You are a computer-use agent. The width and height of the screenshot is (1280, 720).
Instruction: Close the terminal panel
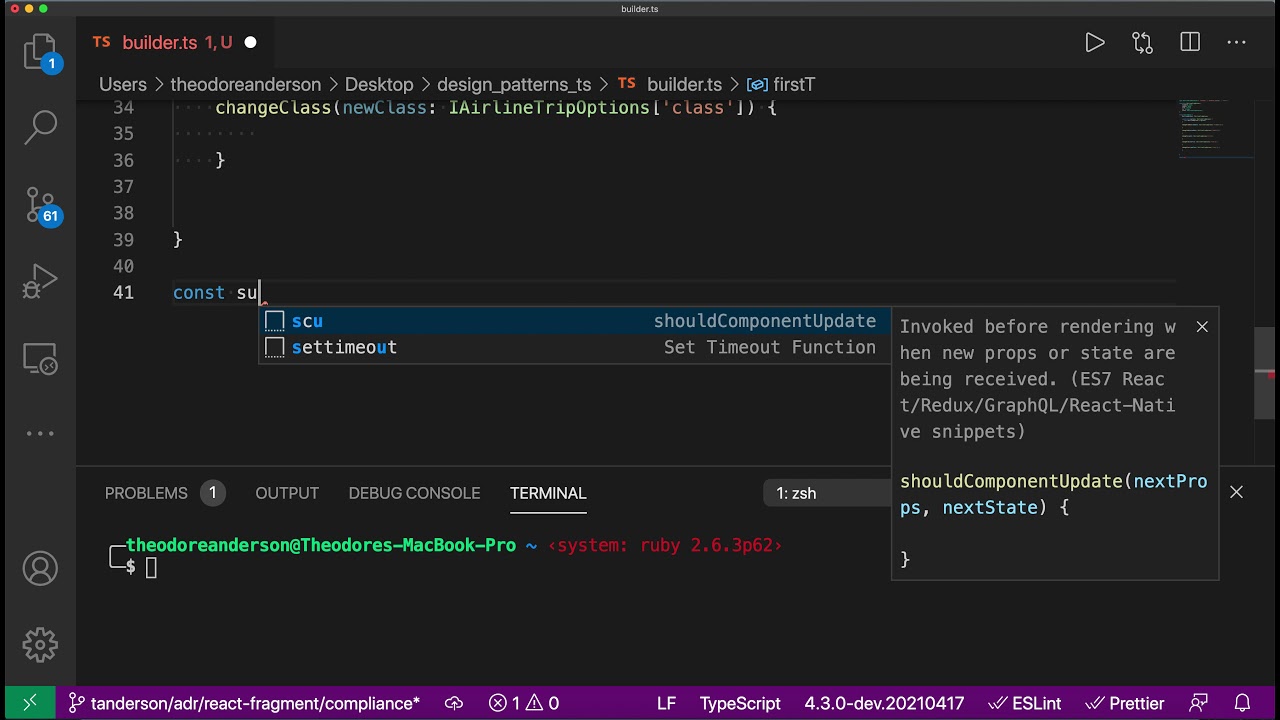pyautogui.click(x=1237, y=492)
